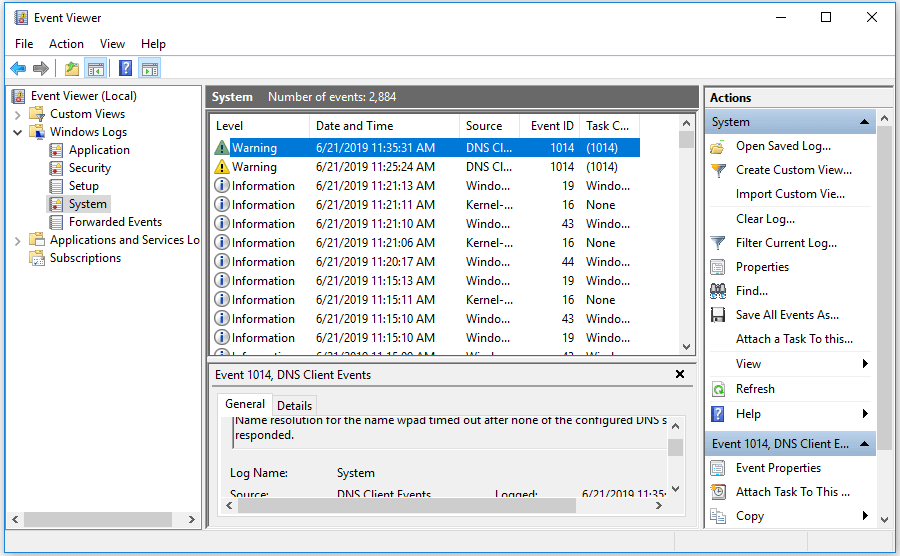
Task: Click Create Custom View action
Action: (x=793, y=170)
